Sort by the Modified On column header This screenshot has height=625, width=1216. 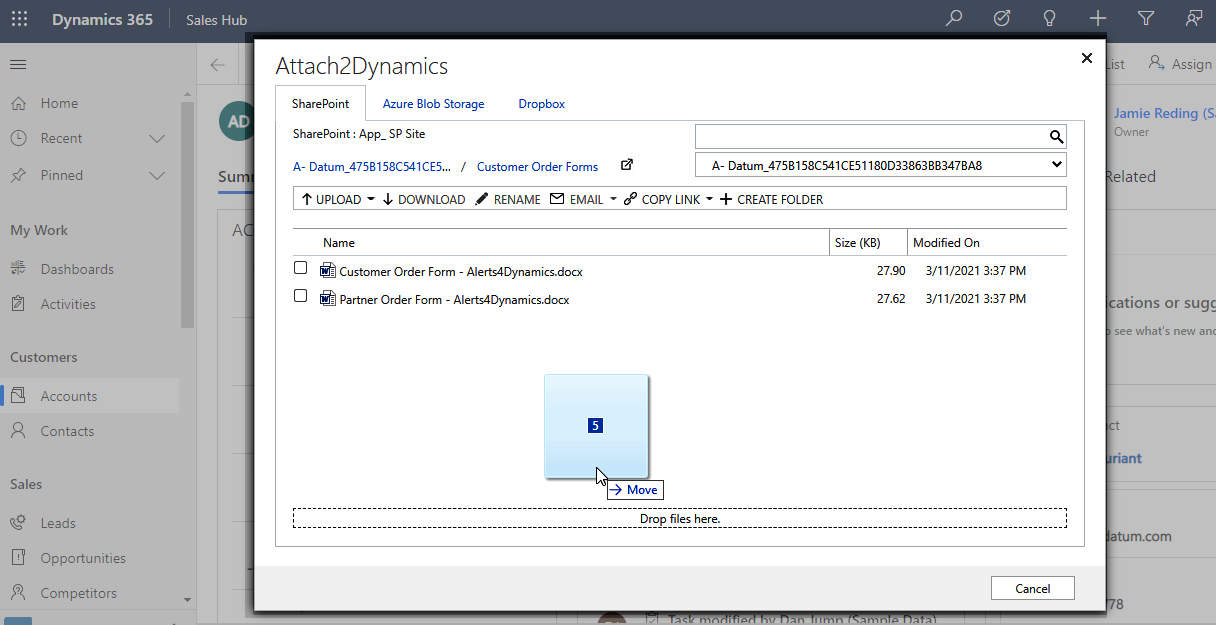click(x=946, y=242)
